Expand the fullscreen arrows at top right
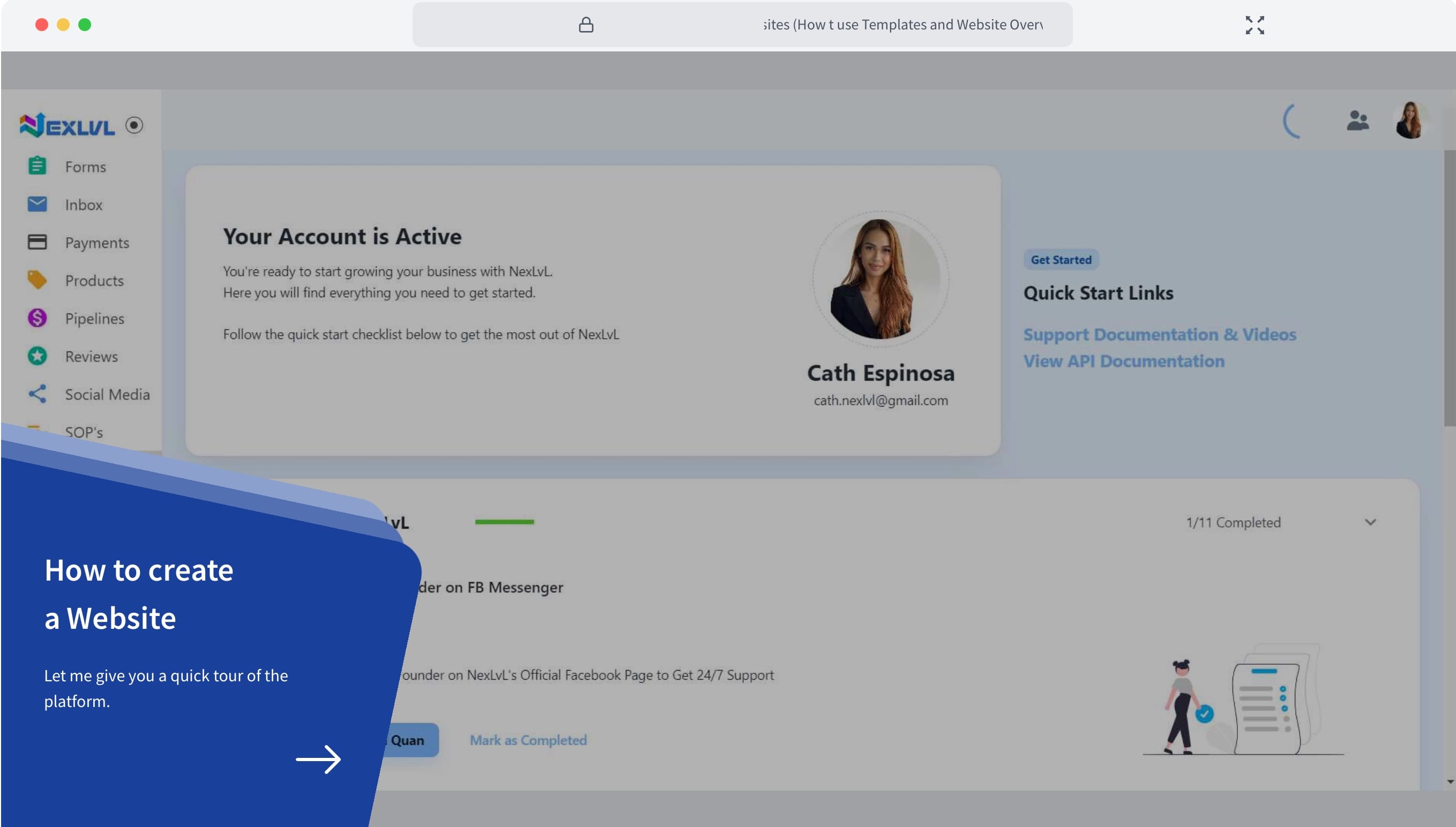Screen dimensions: 1456x827 point(1255,25)
